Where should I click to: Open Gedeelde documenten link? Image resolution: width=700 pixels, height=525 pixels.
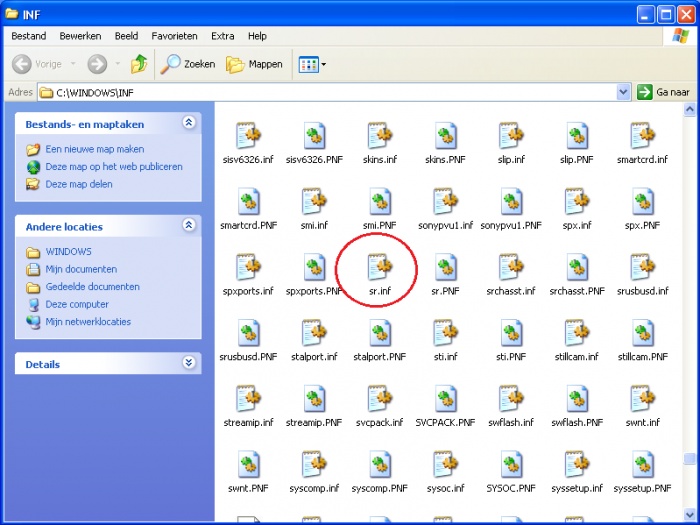[92, 287]
